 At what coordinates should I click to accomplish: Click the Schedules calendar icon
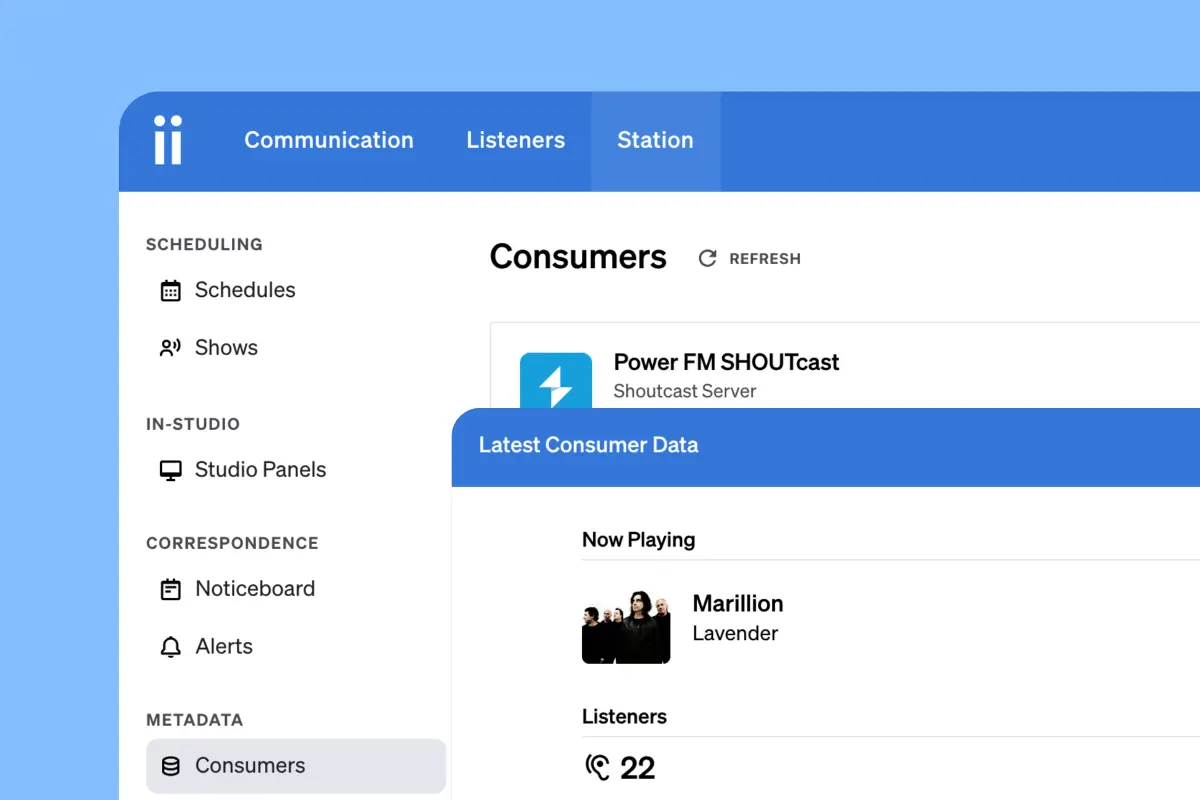pyautogui.click(x=171, y=290)
